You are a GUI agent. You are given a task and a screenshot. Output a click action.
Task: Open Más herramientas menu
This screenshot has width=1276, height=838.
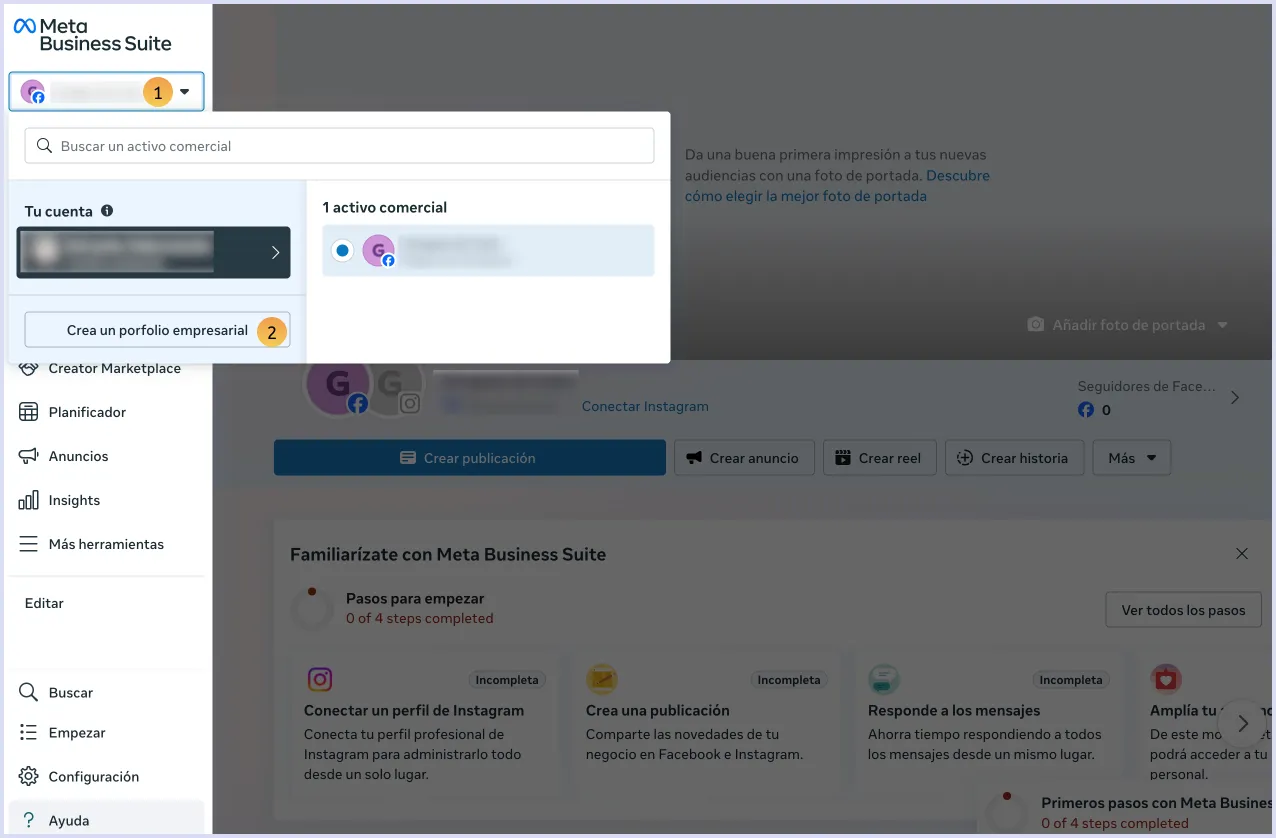[105, 544]
